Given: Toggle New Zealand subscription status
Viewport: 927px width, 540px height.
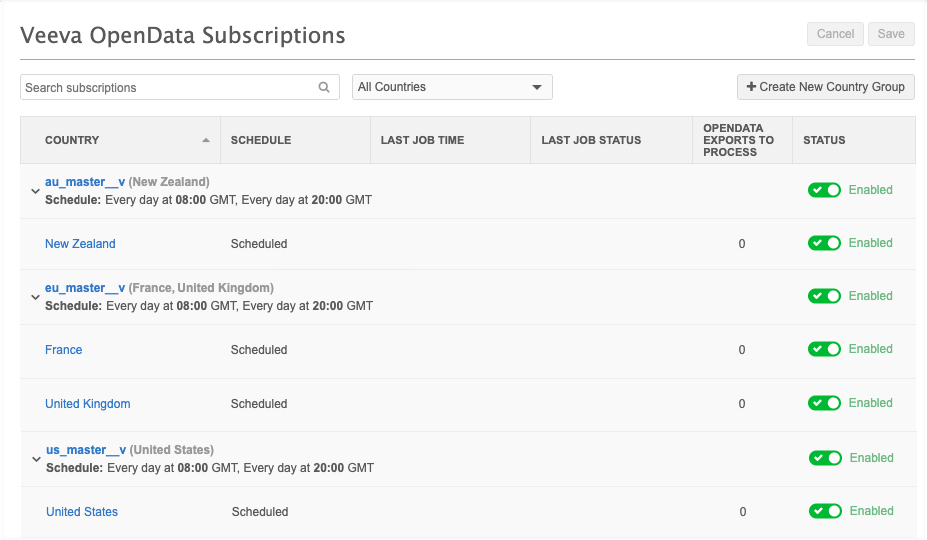Looking at the screenshot, I should pyautogui.click(x=824, y=243).
